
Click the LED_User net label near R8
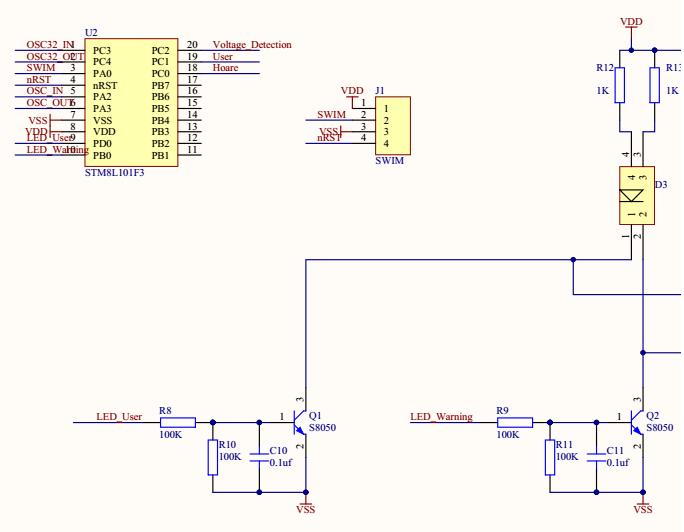[x=119, y=416]
